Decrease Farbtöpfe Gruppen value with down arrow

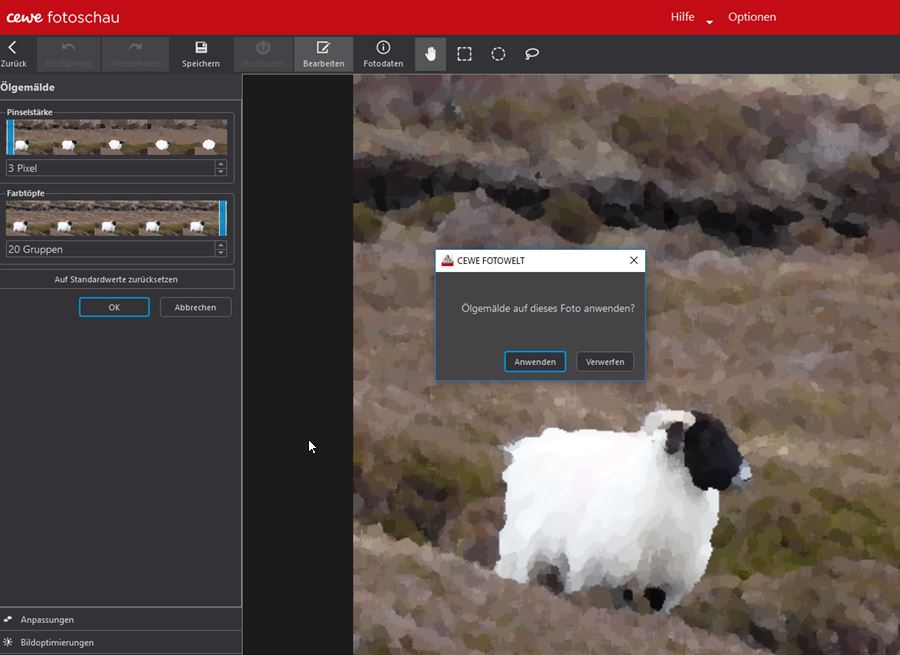[x=221, y=253]
